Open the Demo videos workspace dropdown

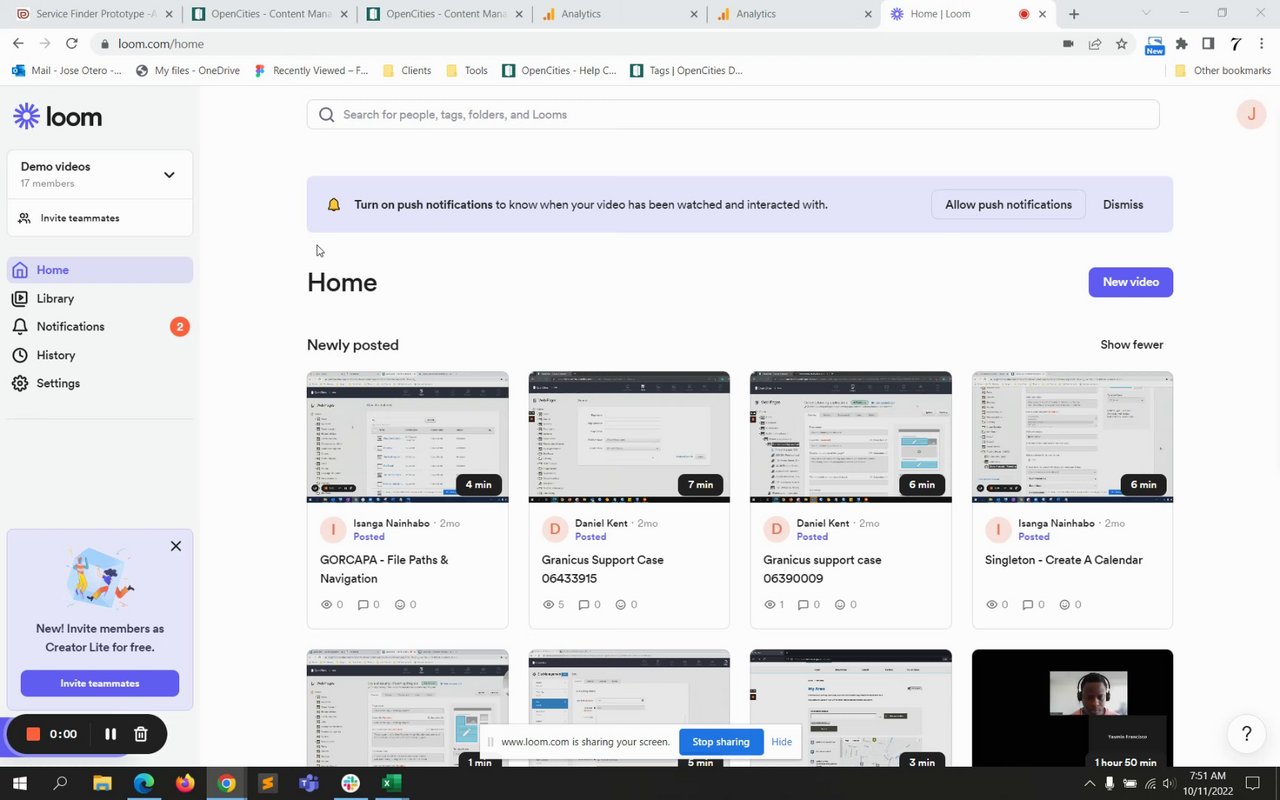pos(100,174)
